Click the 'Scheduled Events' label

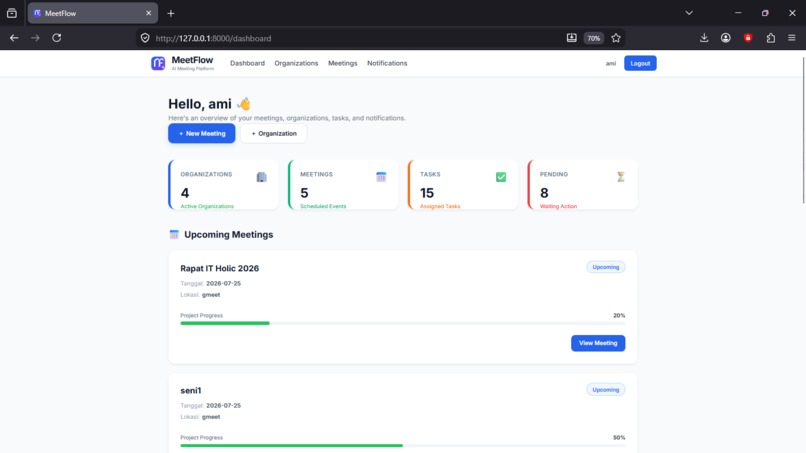click(323, 206)
